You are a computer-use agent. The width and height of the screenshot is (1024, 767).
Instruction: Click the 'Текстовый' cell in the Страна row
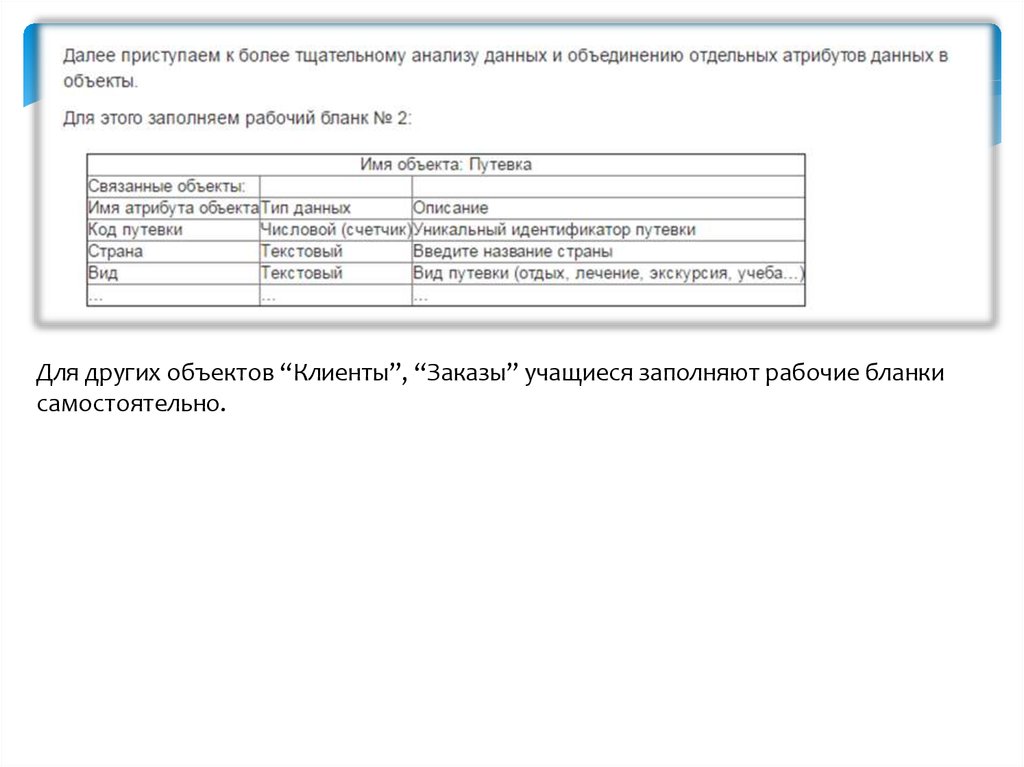coord(336,252)
